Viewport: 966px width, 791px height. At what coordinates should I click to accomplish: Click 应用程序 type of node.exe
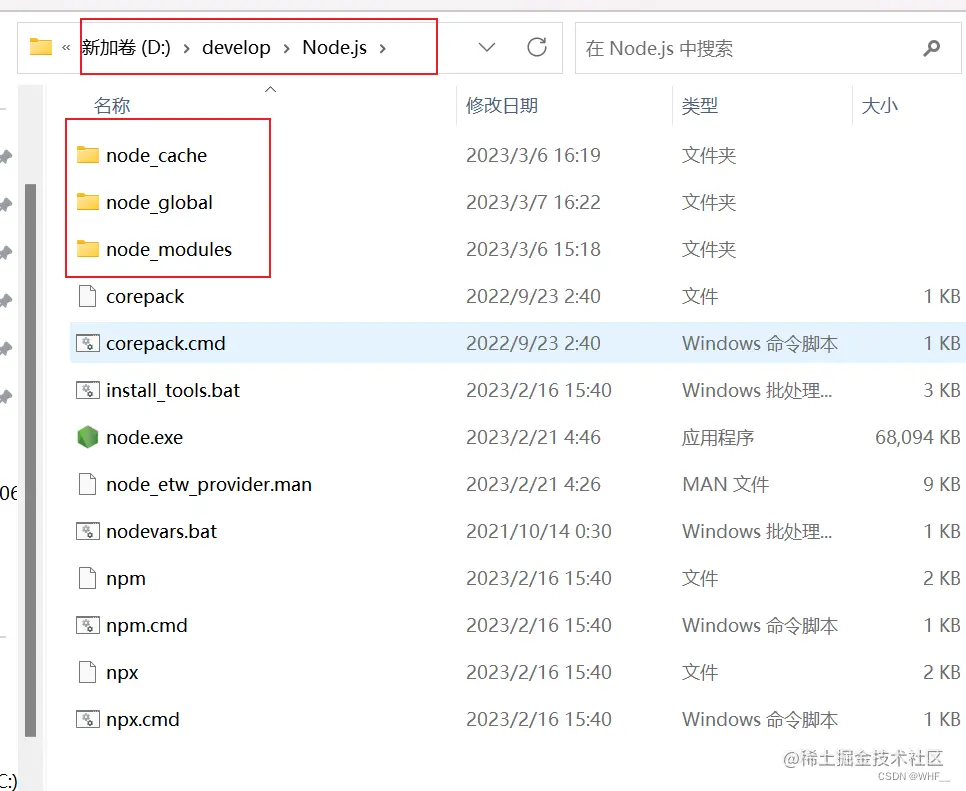click(x=718, y=437)
